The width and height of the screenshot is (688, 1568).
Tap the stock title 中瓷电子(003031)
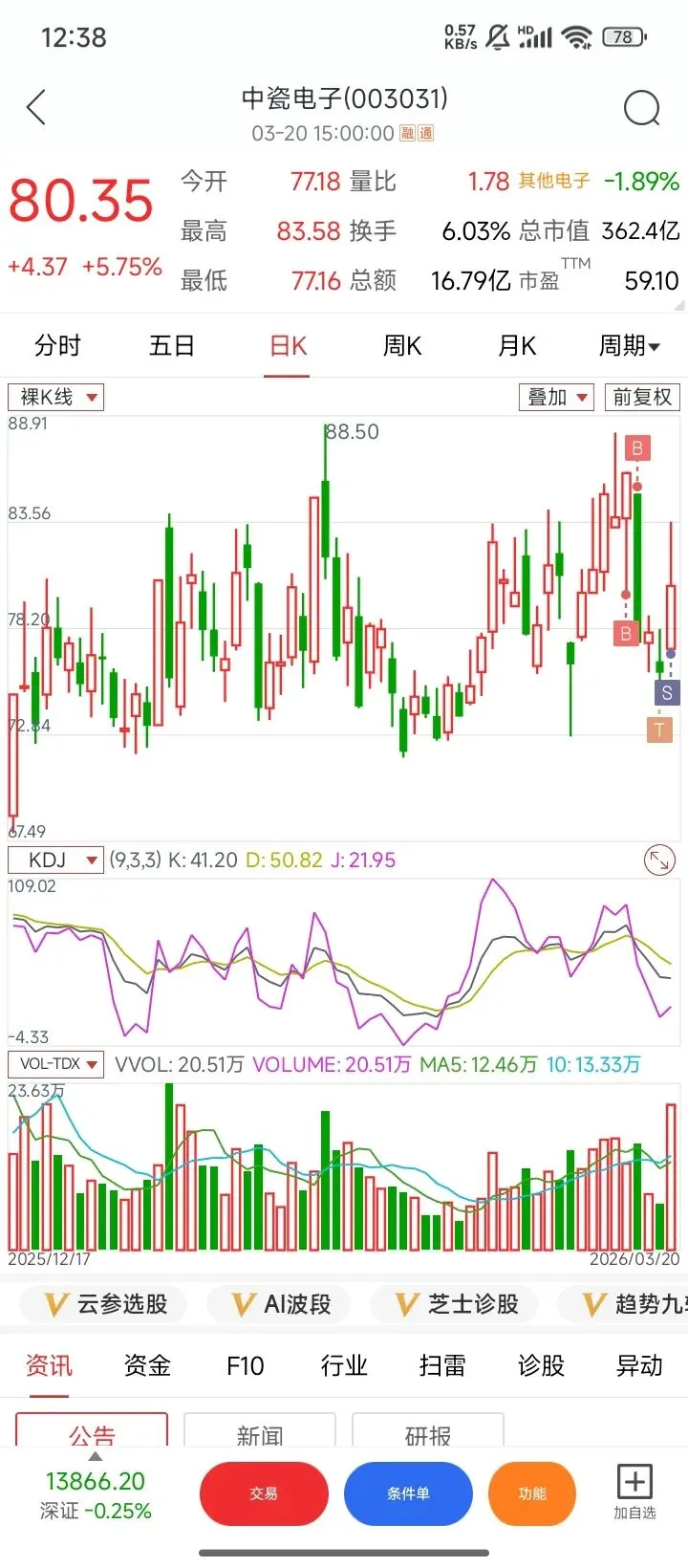point(344,98)
